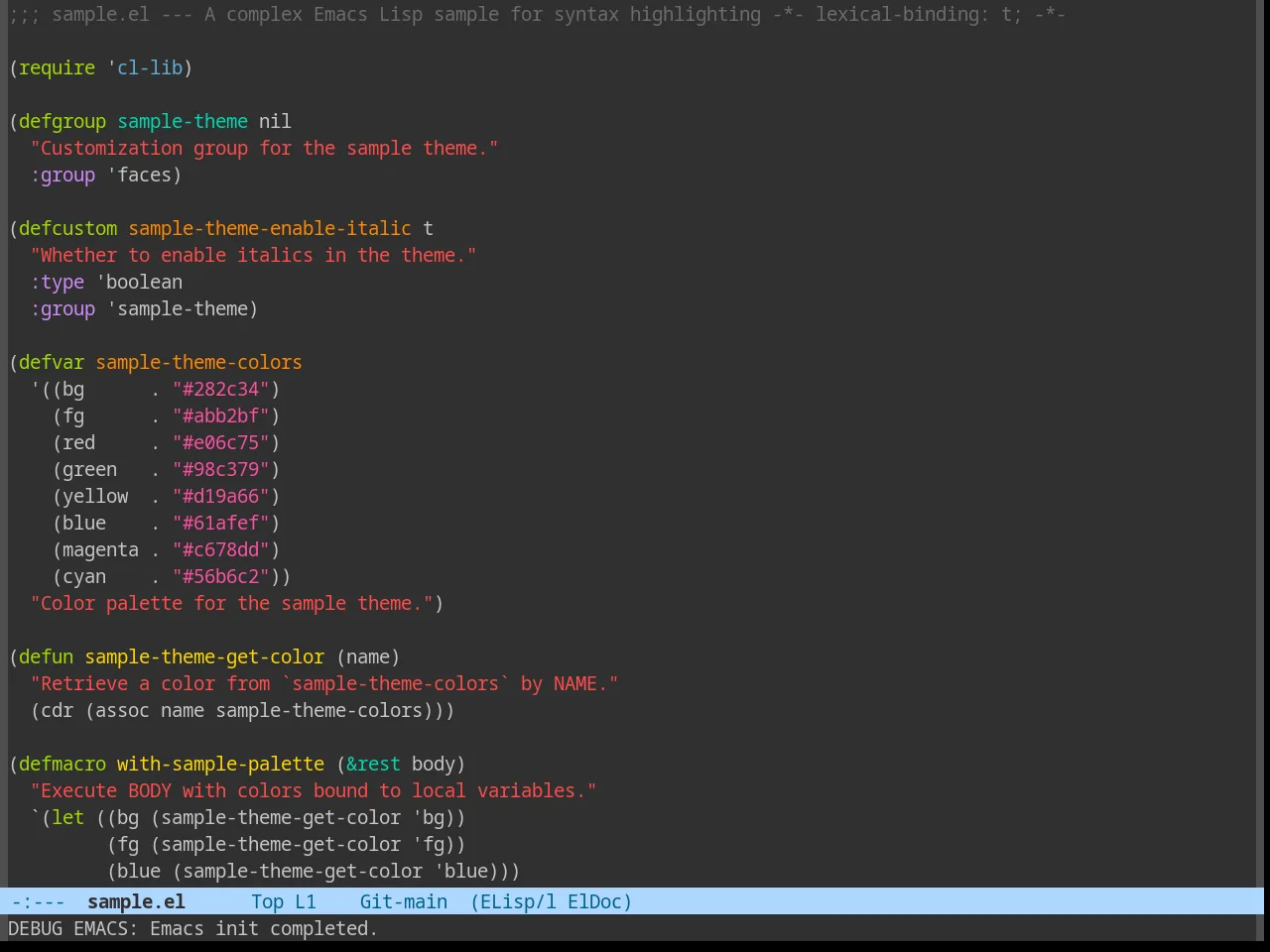The height and width of the screenshot is (952, 1270).
Task: Click the 'defvar' keyword
Action: click(52, 362)
